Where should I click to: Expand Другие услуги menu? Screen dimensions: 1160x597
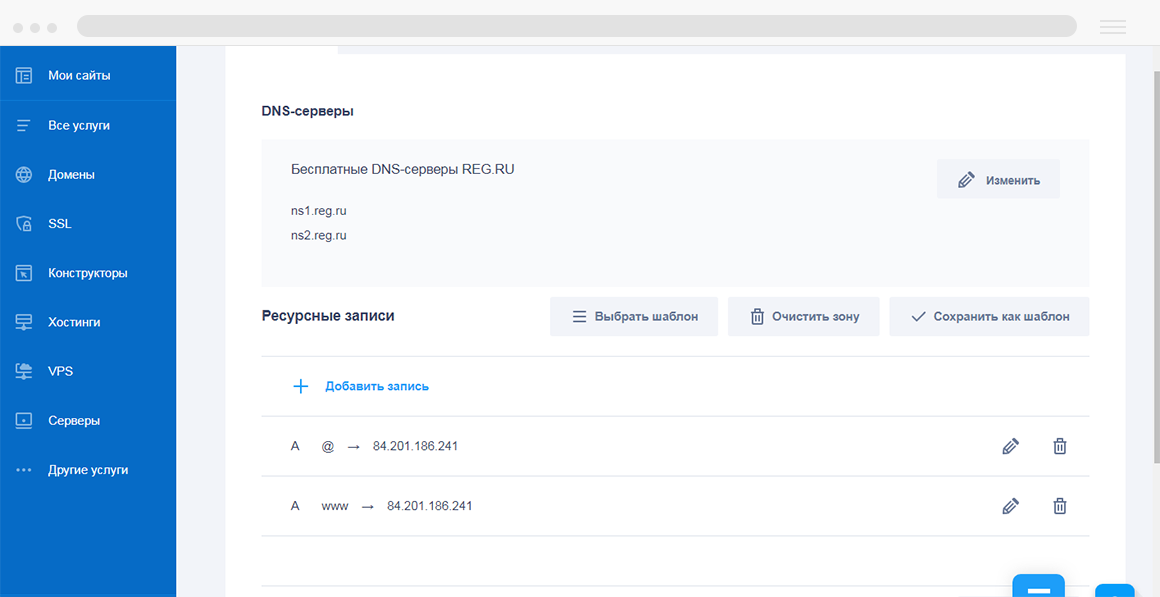[x=87, y=470]
